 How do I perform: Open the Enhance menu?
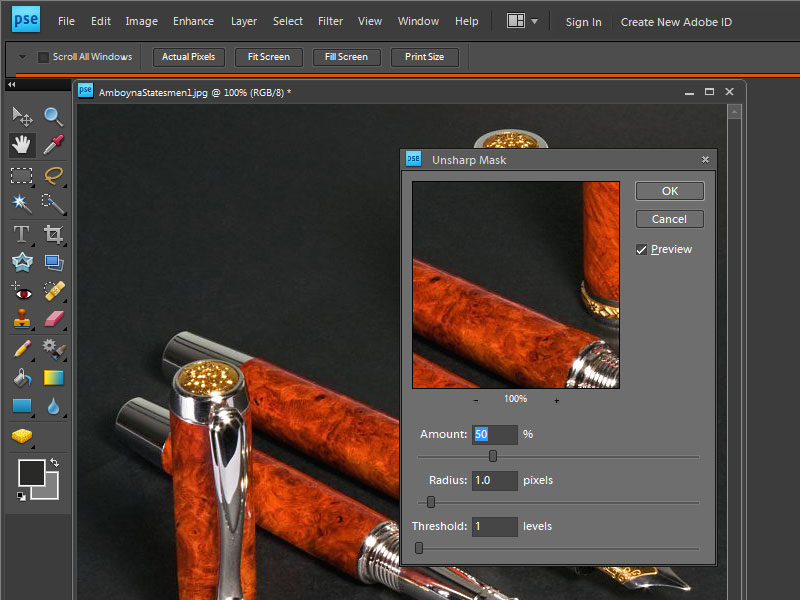pos(193,21)
